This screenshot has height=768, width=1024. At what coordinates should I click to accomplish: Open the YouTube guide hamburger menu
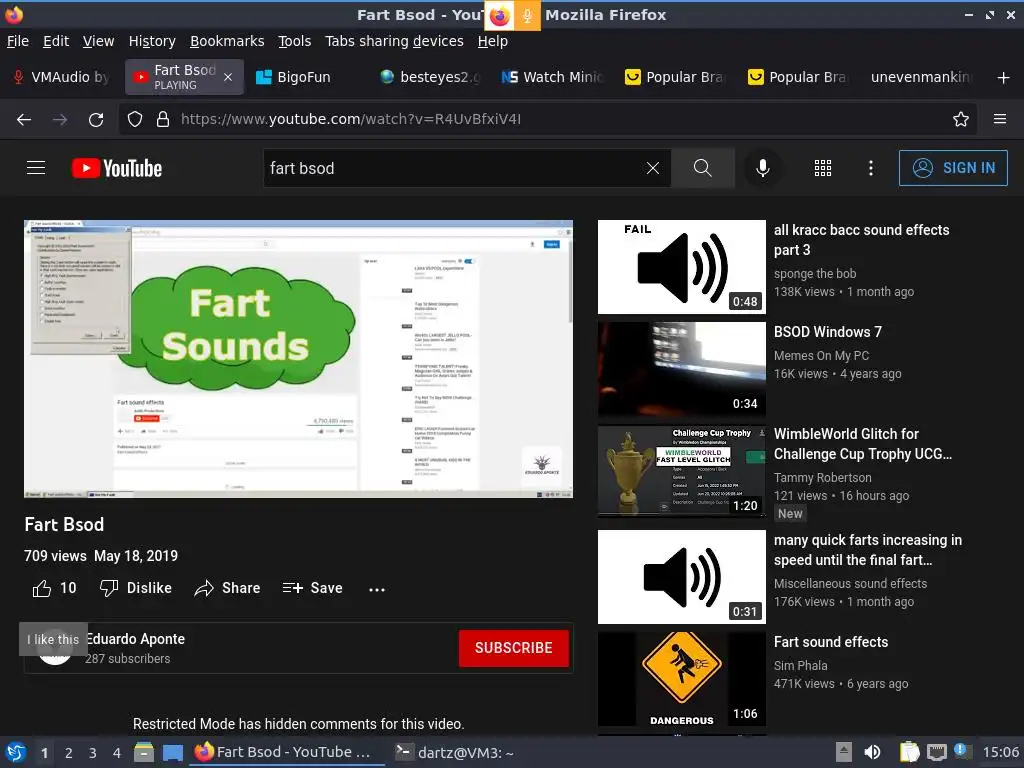coord(36,168)
